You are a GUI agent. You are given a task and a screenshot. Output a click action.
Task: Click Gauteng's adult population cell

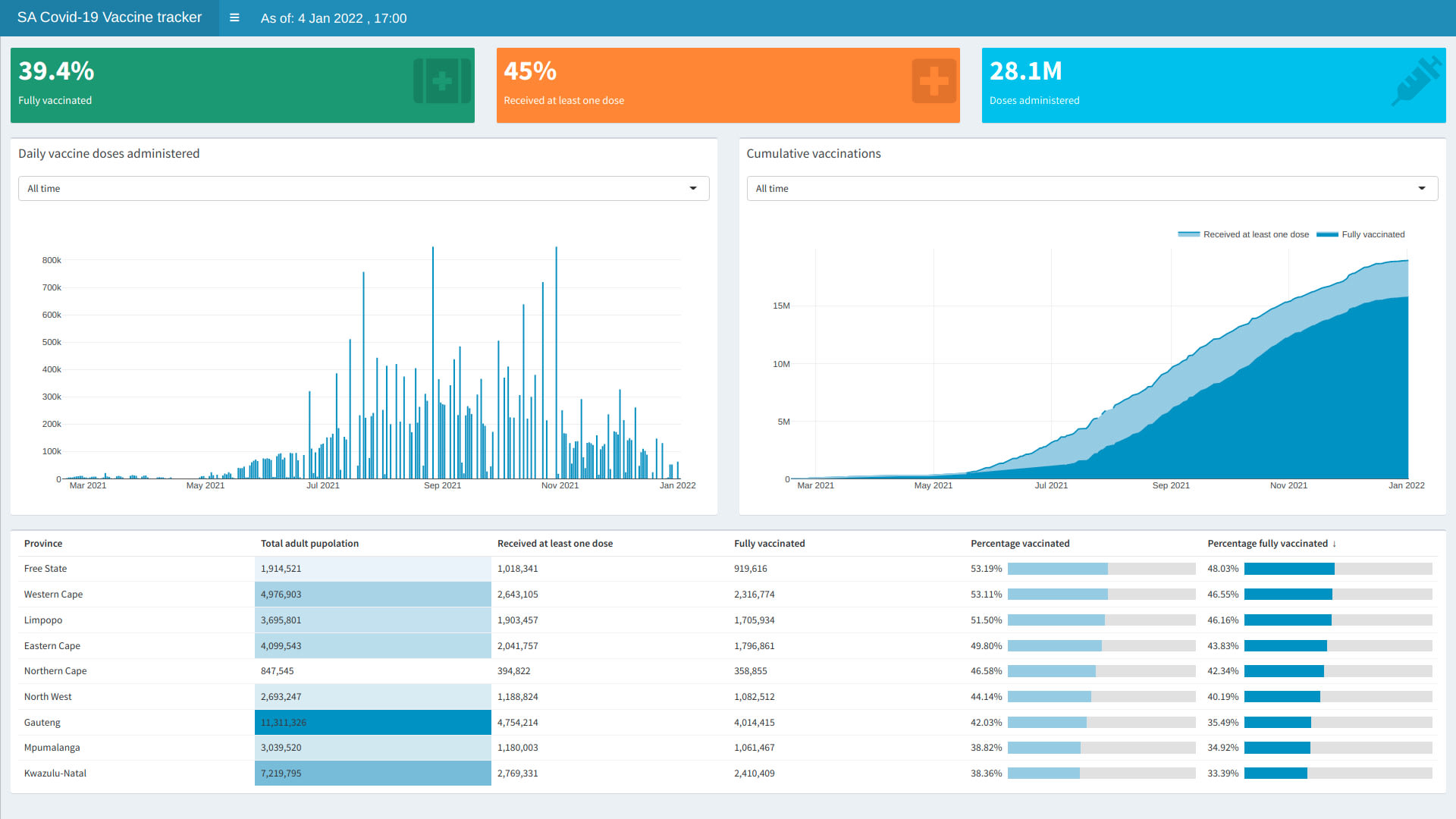click(x=372, y=723)
